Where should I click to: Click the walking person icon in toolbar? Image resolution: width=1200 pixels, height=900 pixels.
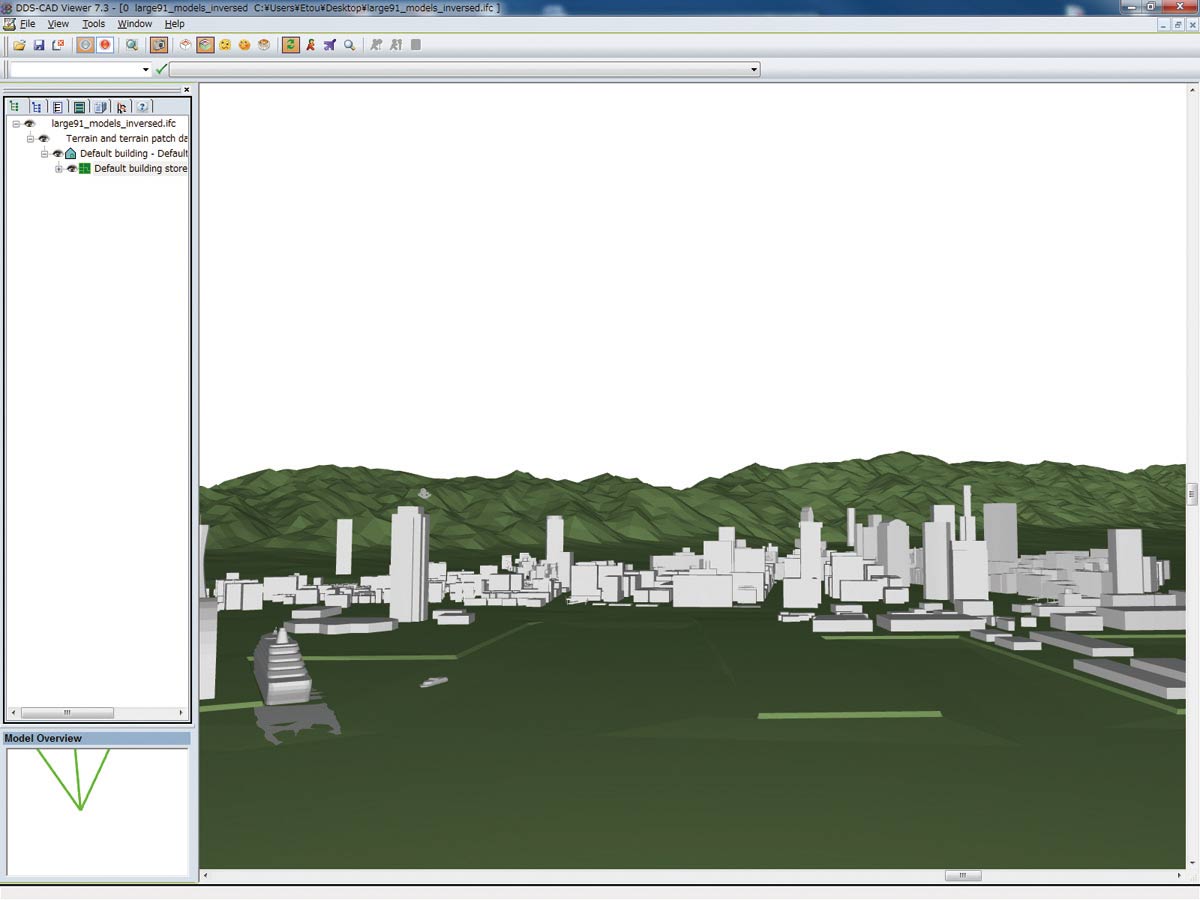coord(310,45)
